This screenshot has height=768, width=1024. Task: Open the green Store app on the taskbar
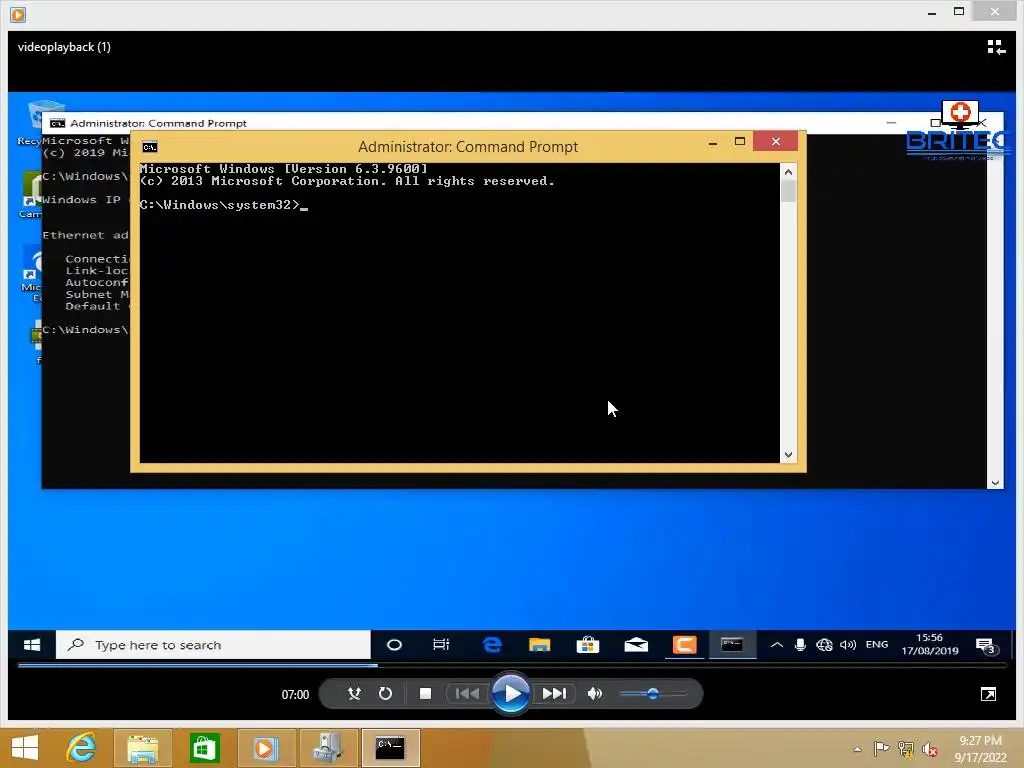(x=204, y=748)
